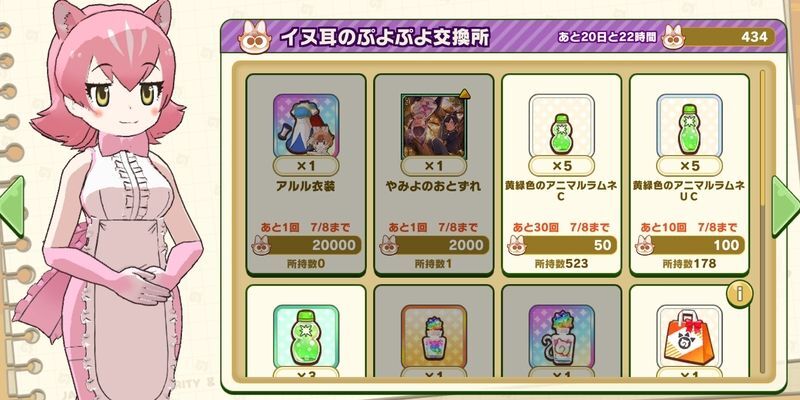Select the 黄緑色のアニマルラムネUC bottle icon
This screenshot has height=400, width=800.
click(689, 126)
